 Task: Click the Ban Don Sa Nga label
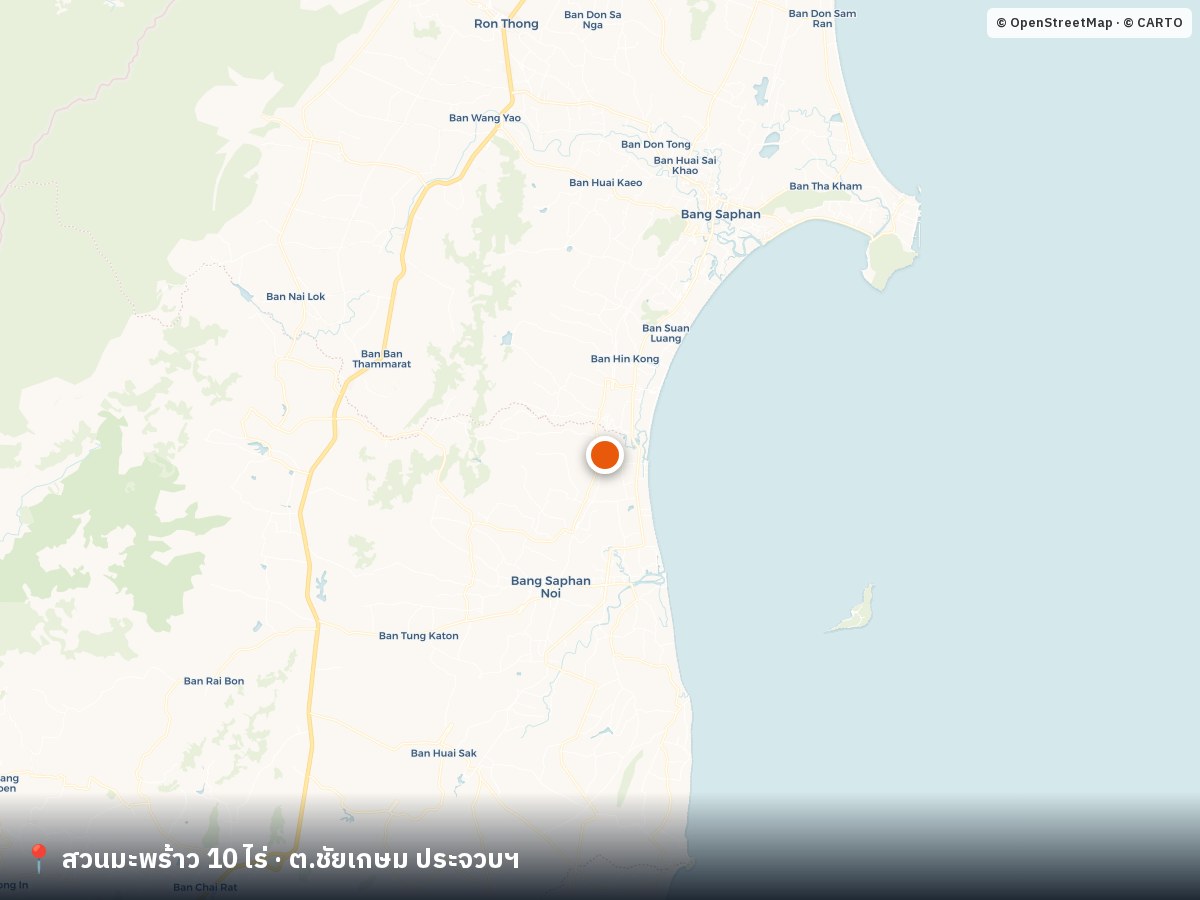coord(593,19)
